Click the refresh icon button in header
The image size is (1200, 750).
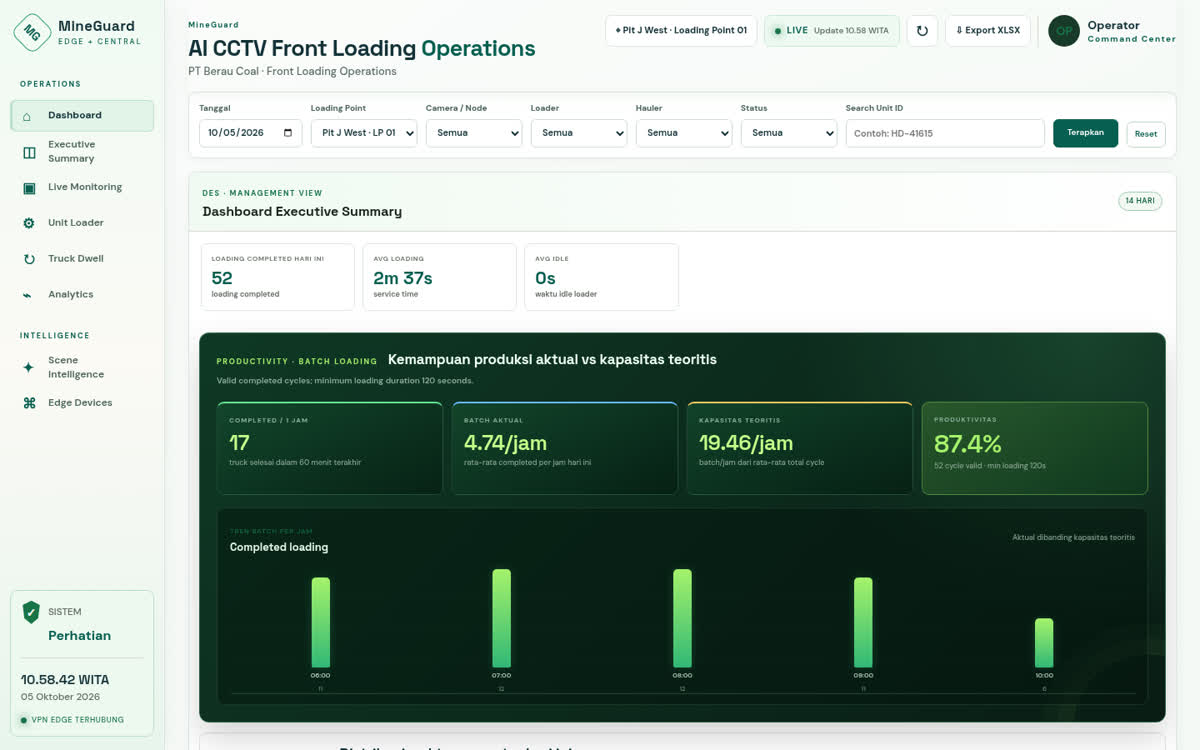pyautogui.click(x=922, y=31)
